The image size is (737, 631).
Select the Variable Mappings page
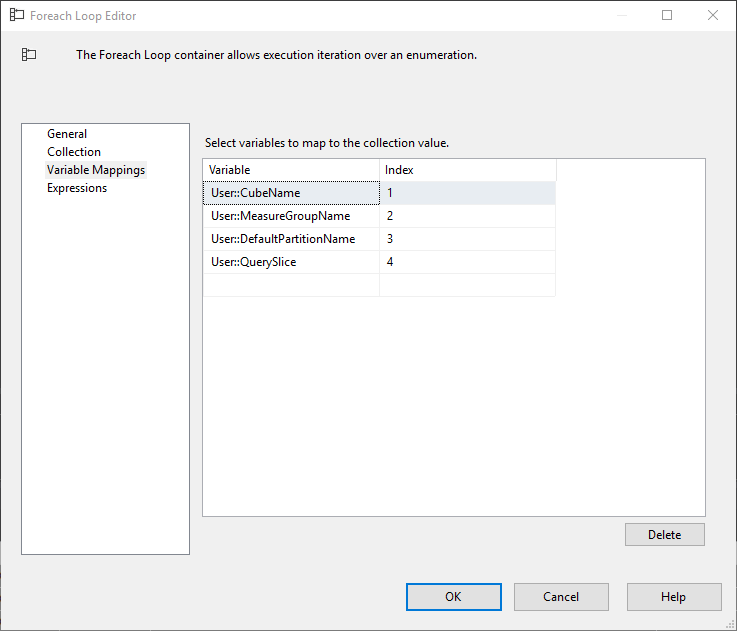pos(96,170)
